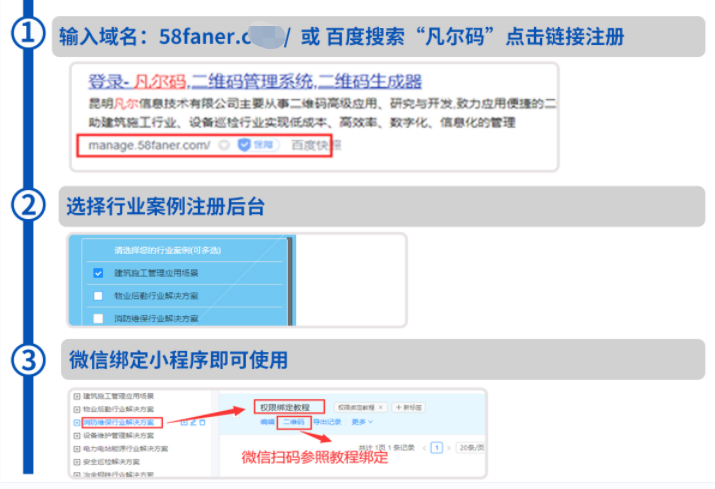The width and height of the screenshot is (715, 489).
Task: Click the 编辑 action link
Action: coord(267,422)
